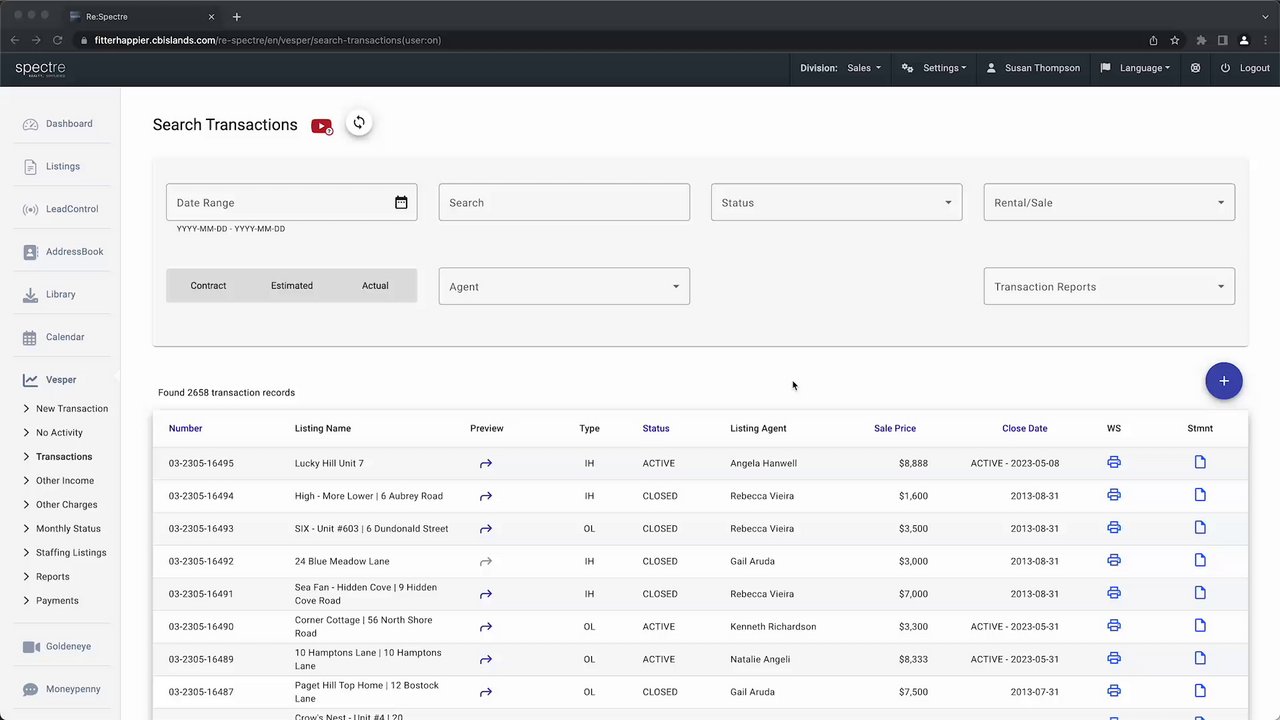
Task: Click the Goldeneye camera icon in sidebar
Action: click(31, 647)
